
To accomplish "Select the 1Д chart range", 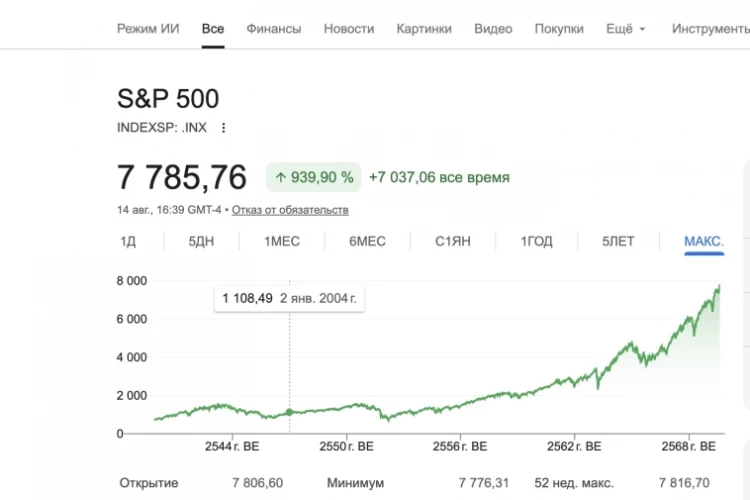I will point(128,241).
